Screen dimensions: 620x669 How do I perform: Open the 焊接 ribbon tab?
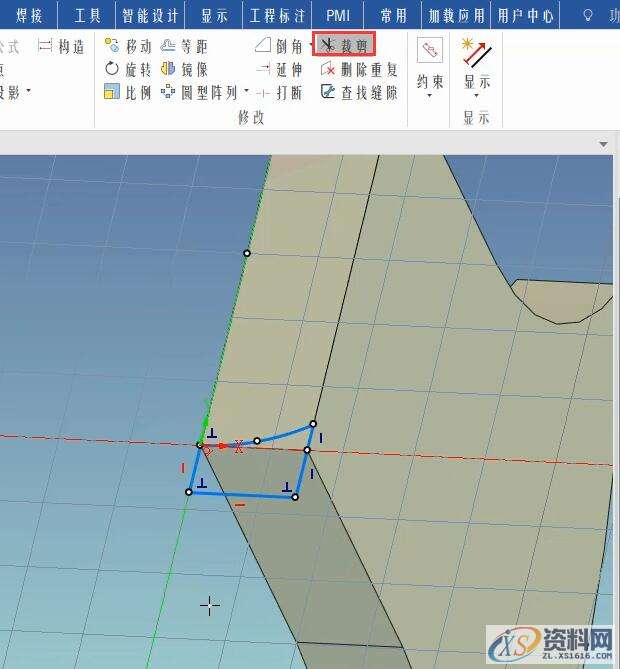tap(29, 16)
